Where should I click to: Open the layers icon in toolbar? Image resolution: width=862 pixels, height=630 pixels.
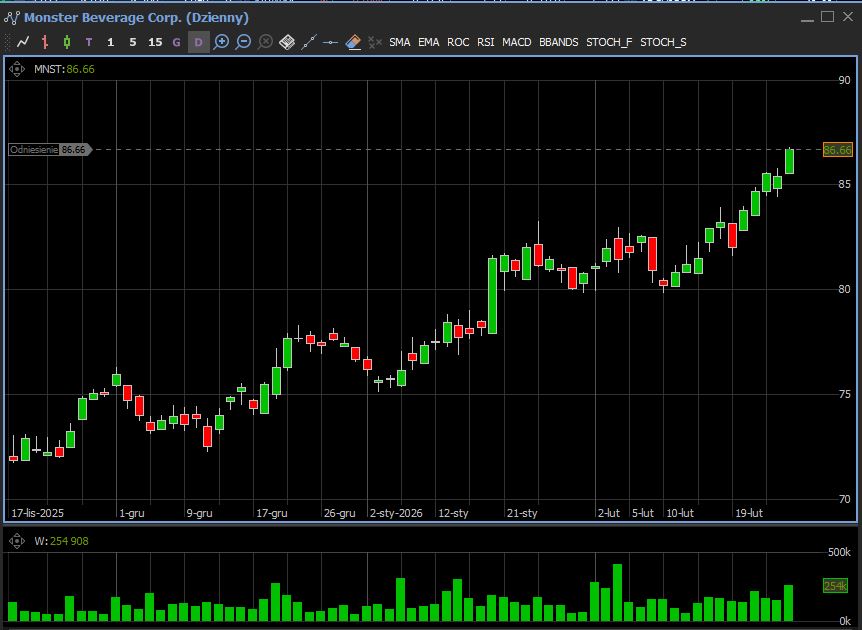point(287,42)
